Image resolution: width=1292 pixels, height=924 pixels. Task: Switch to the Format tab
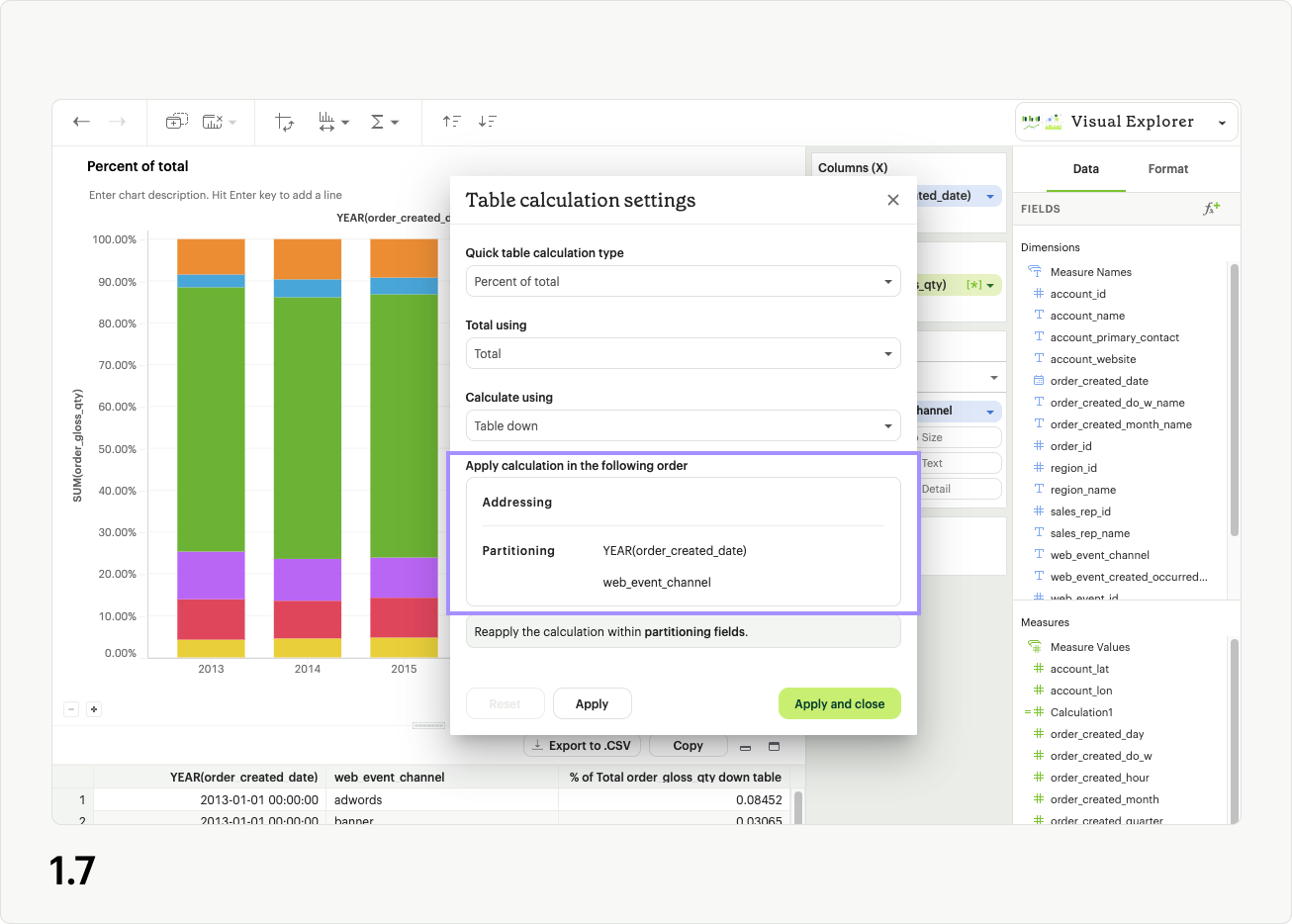tap(1168, 169)
